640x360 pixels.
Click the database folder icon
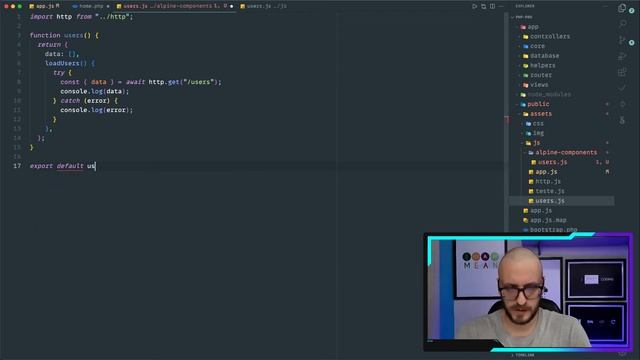point(526,56)
